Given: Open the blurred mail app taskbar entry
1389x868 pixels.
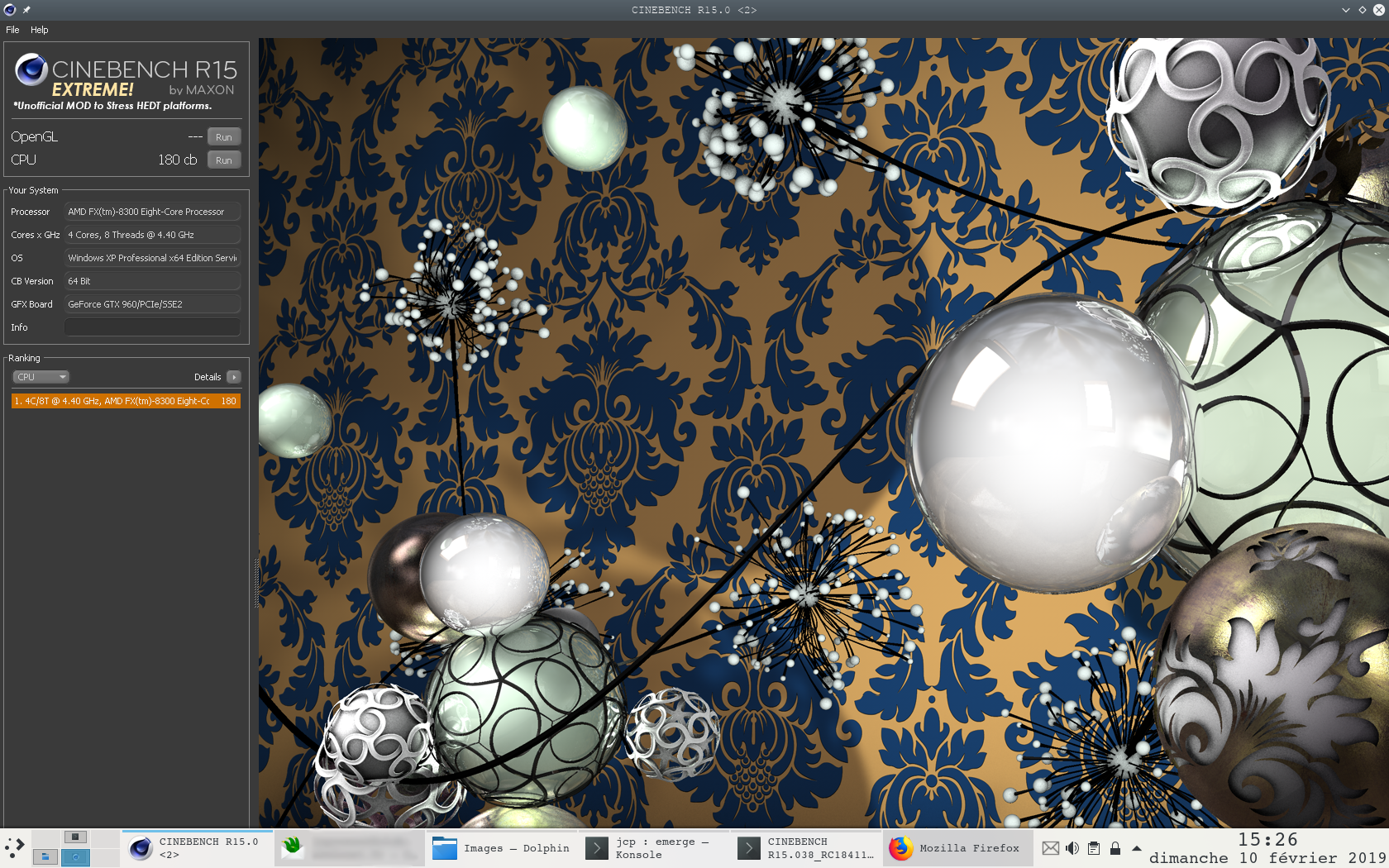Looking at the screenshot, I should point(350,848).
